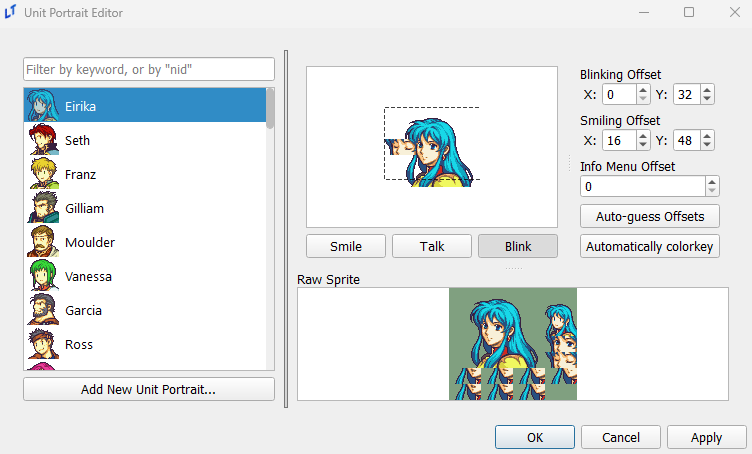
Task: Click the LT app icon in title bar
Action: coord(10,12)
